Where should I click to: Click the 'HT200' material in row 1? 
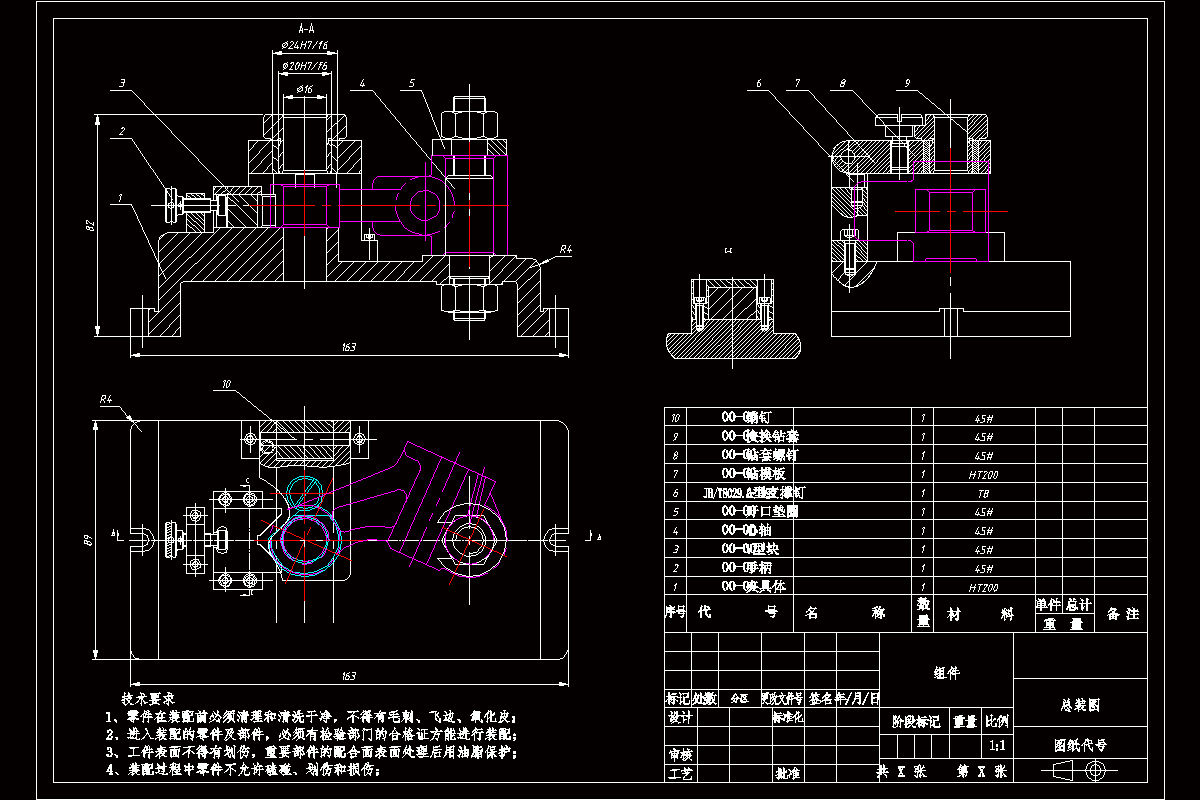pos(984,588)
